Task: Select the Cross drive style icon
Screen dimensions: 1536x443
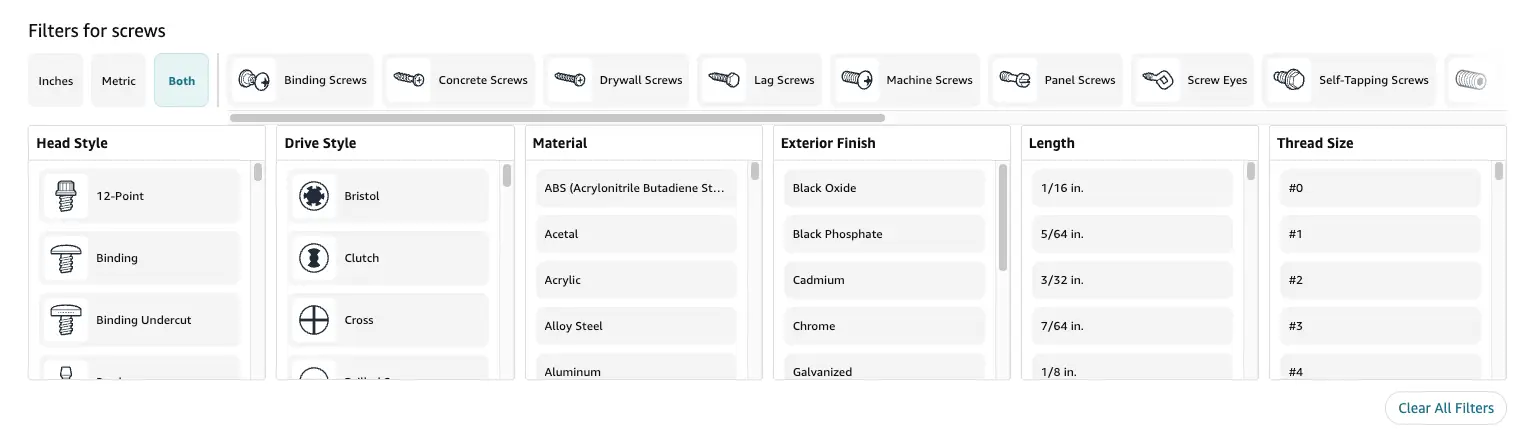Action: [x=314, y=320]
